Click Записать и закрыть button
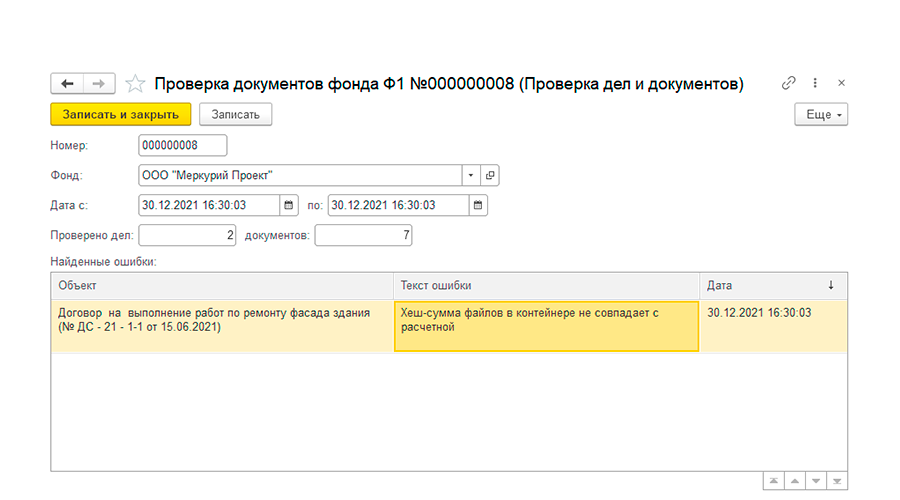The height and width of the screenshot is (500, 900). pos(121,114)
